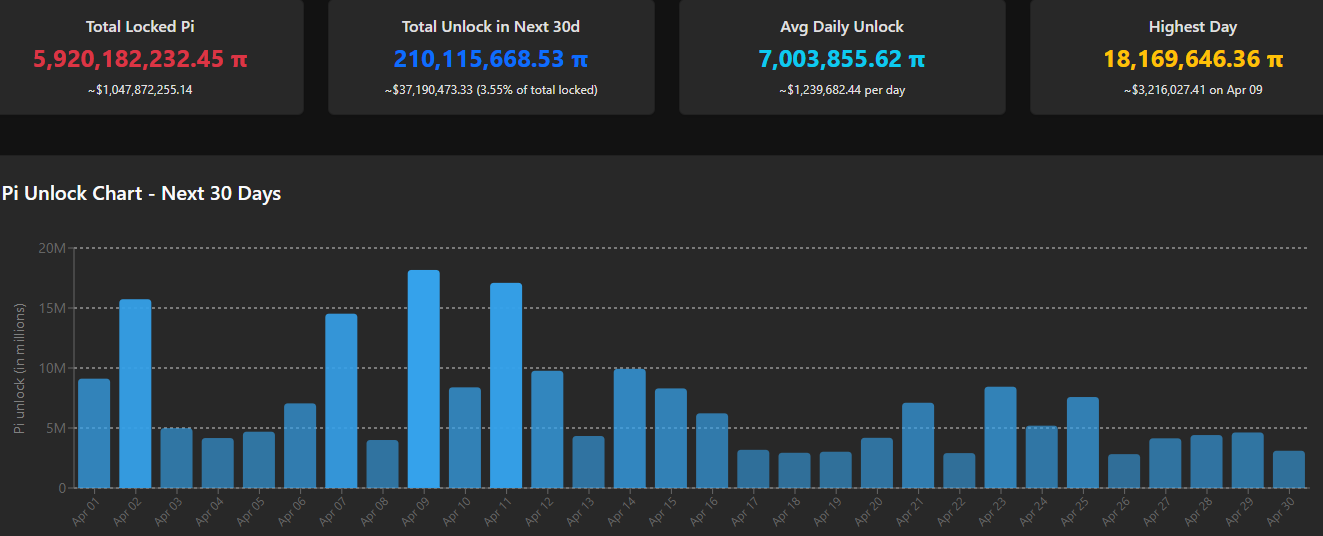Click the bar for Apr 14

coord(629,429)
